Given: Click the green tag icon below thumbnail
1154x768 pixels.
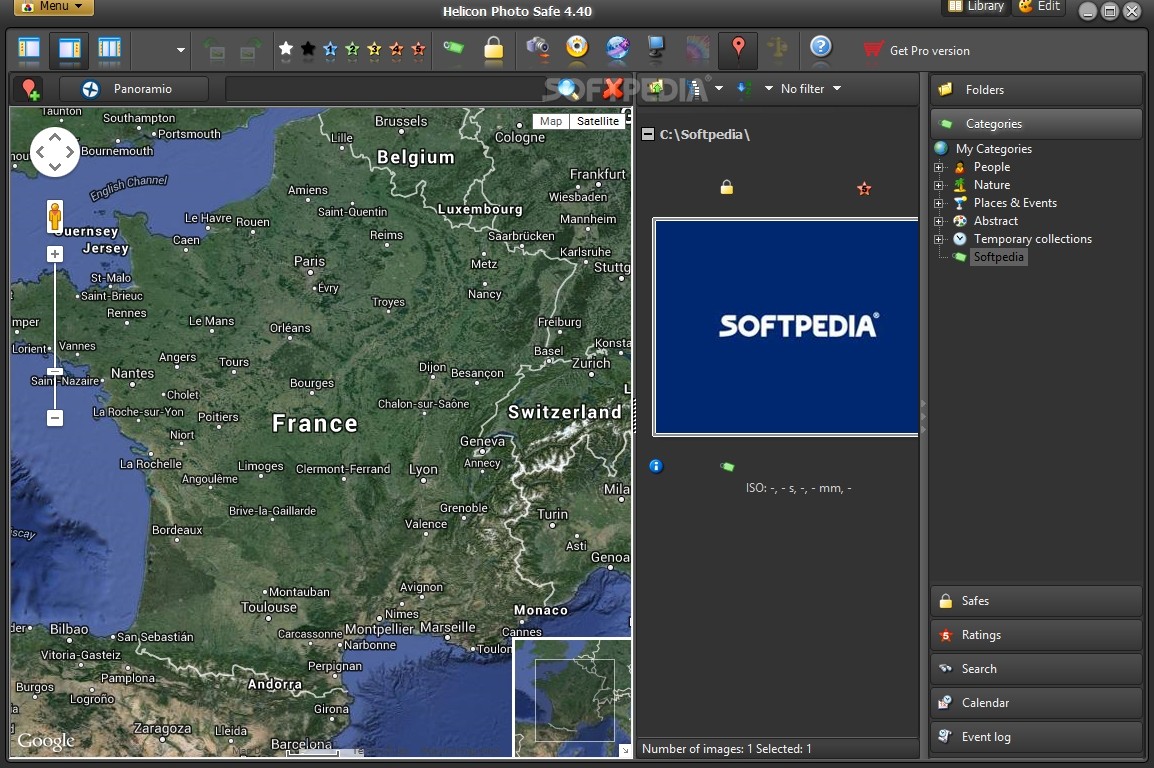Looking at the screenshot, I should (x=727, y=466).
